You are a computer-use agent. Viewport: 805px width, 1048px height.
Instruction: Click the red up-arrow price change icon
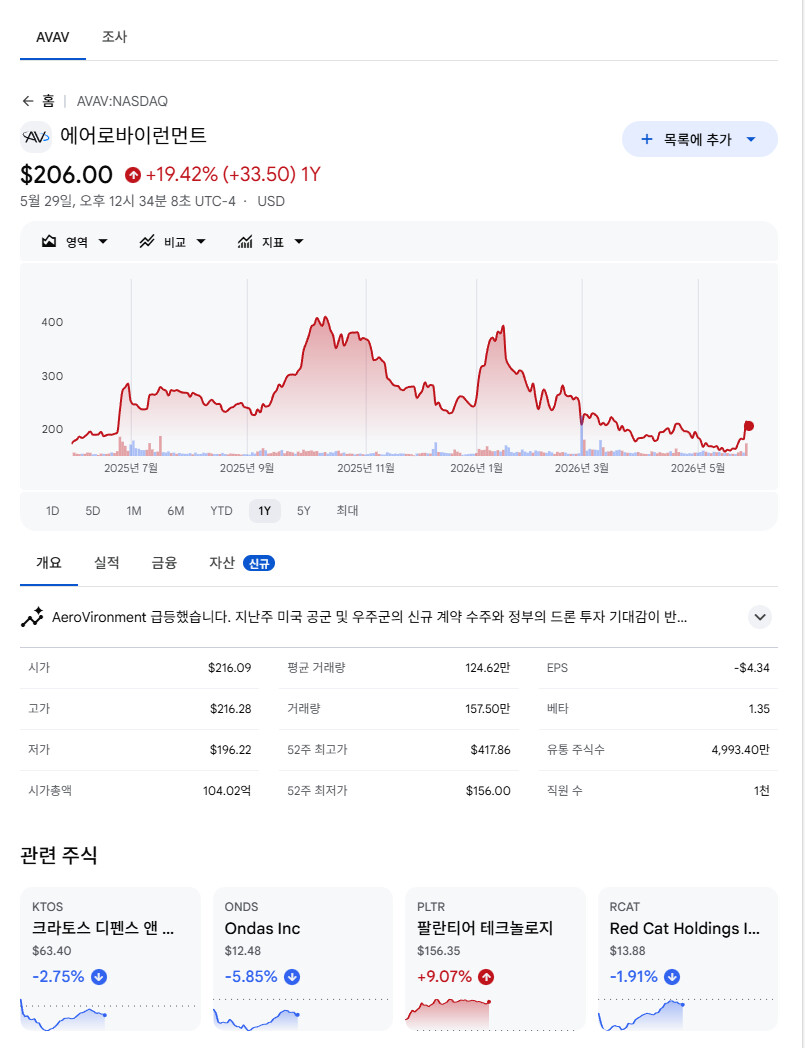pyautogui.click(x=132, y=175)
